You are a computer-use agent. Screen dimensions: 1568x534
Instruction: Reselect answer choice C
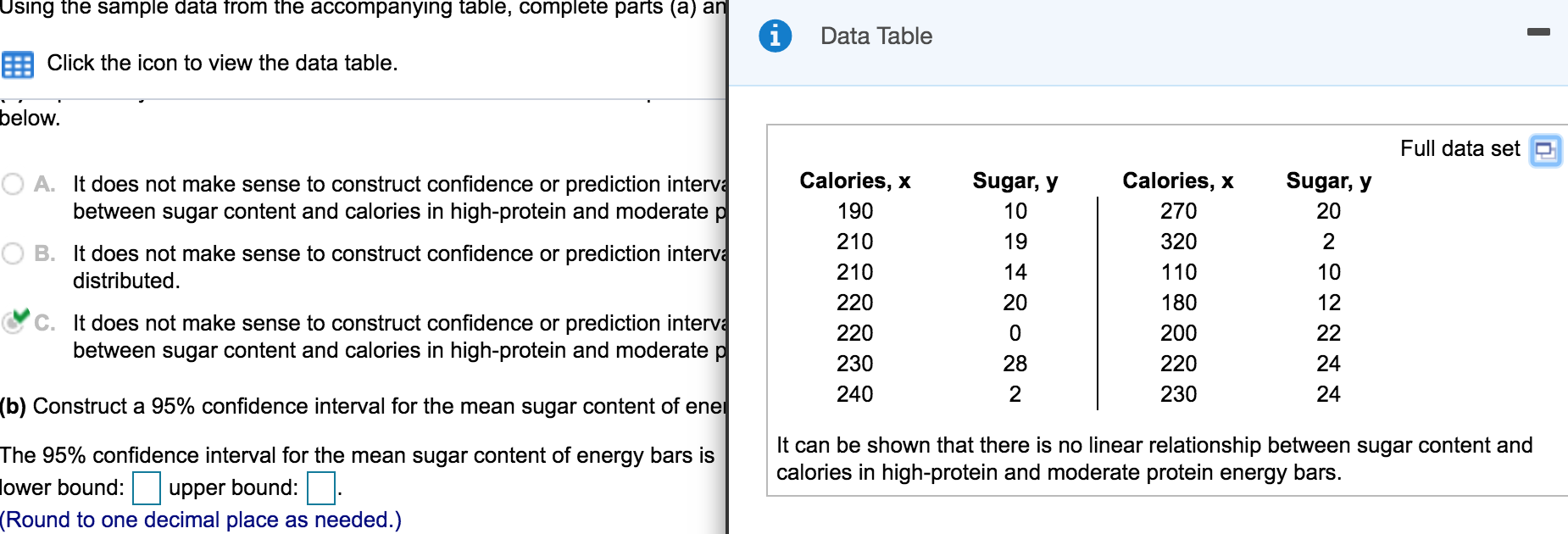coord(12,322)
